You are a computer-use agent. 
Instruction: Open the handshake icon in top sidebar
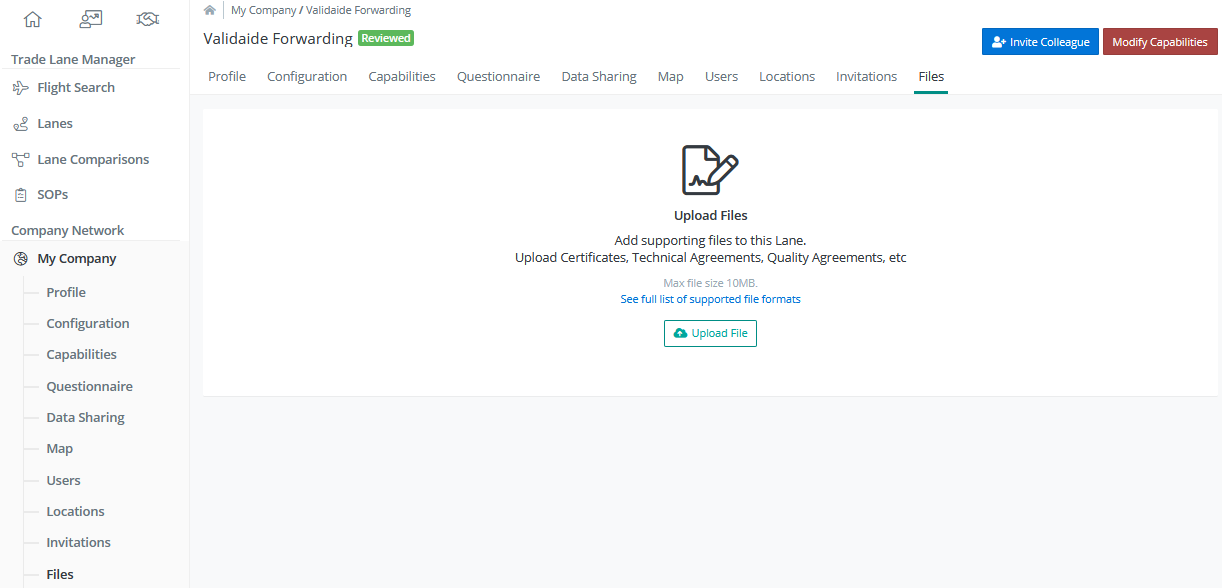click(x=148, y=19)
